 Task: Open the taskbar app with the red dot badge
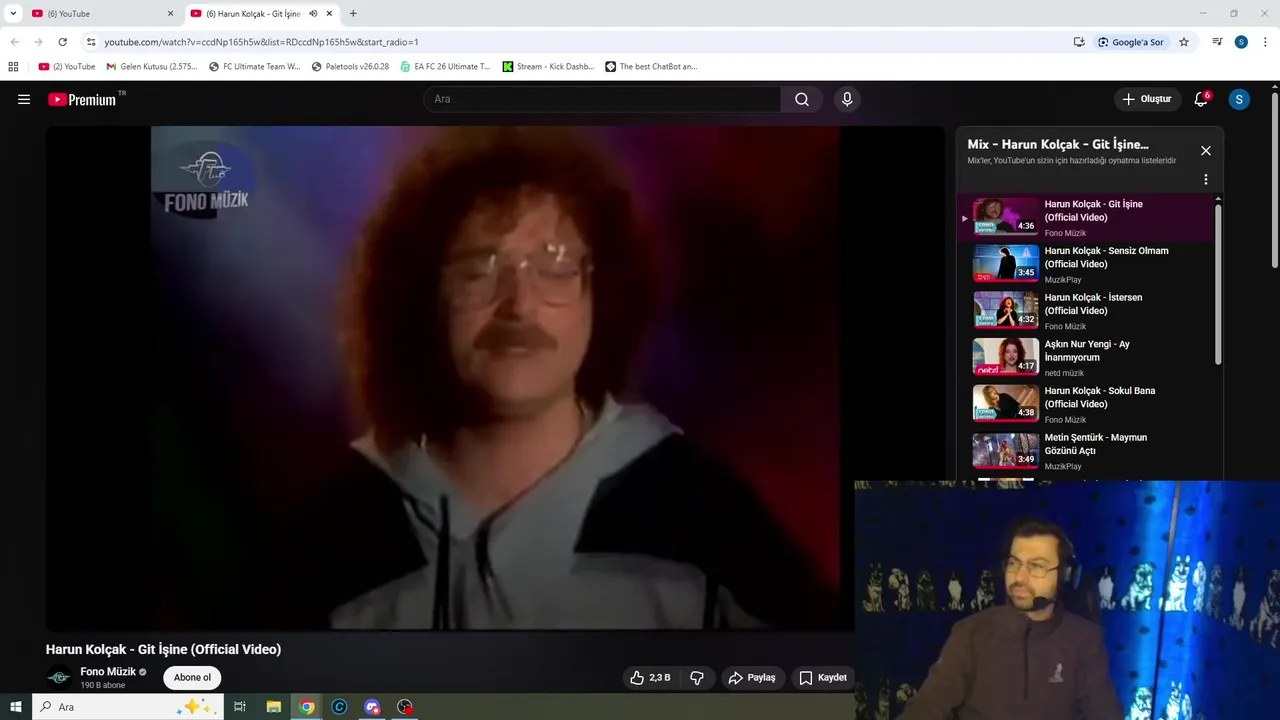405,707
